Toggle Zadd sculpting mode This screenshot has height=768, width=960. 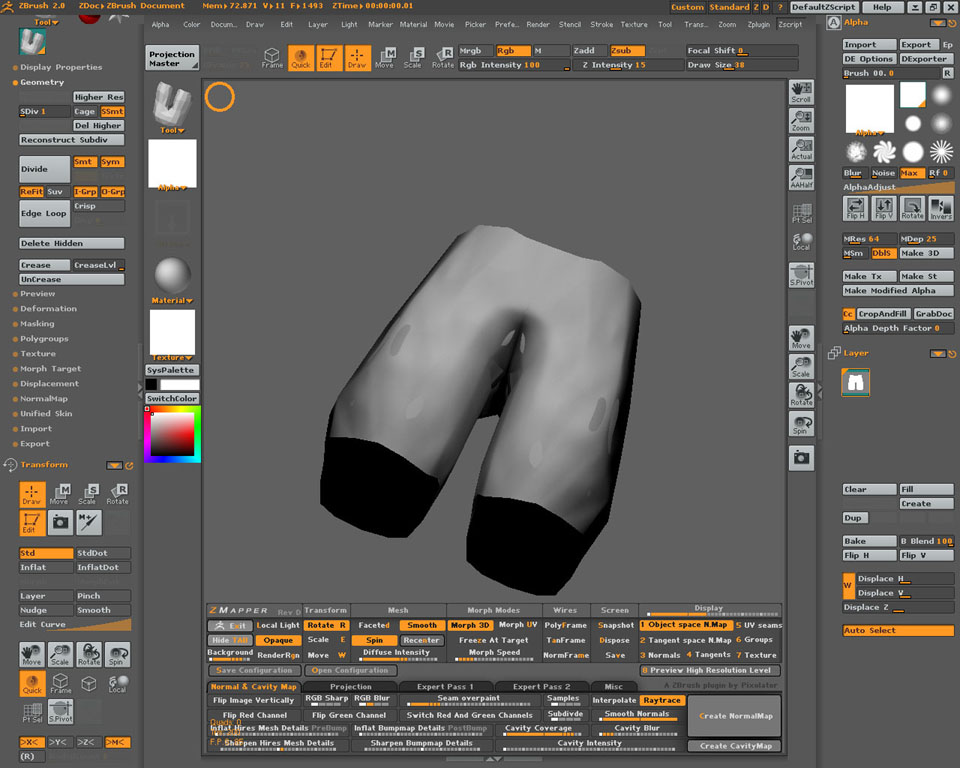[587, 50]
